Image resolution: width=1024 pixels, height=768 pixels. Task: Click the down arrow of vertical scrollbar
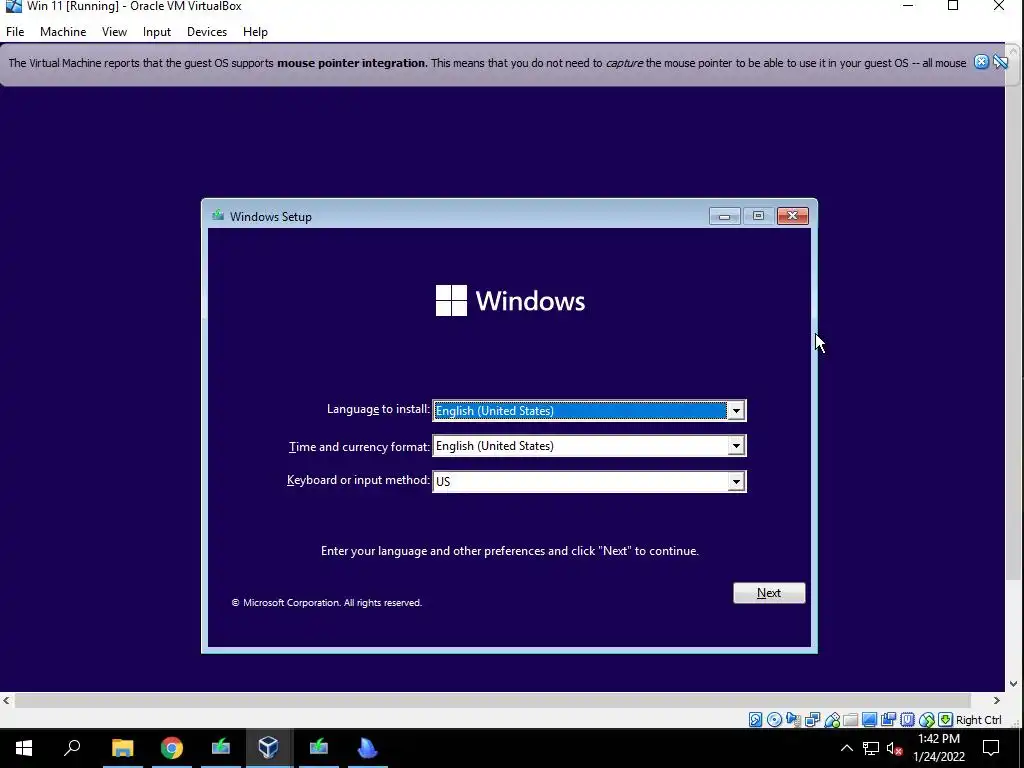(x=1014, y=684)
